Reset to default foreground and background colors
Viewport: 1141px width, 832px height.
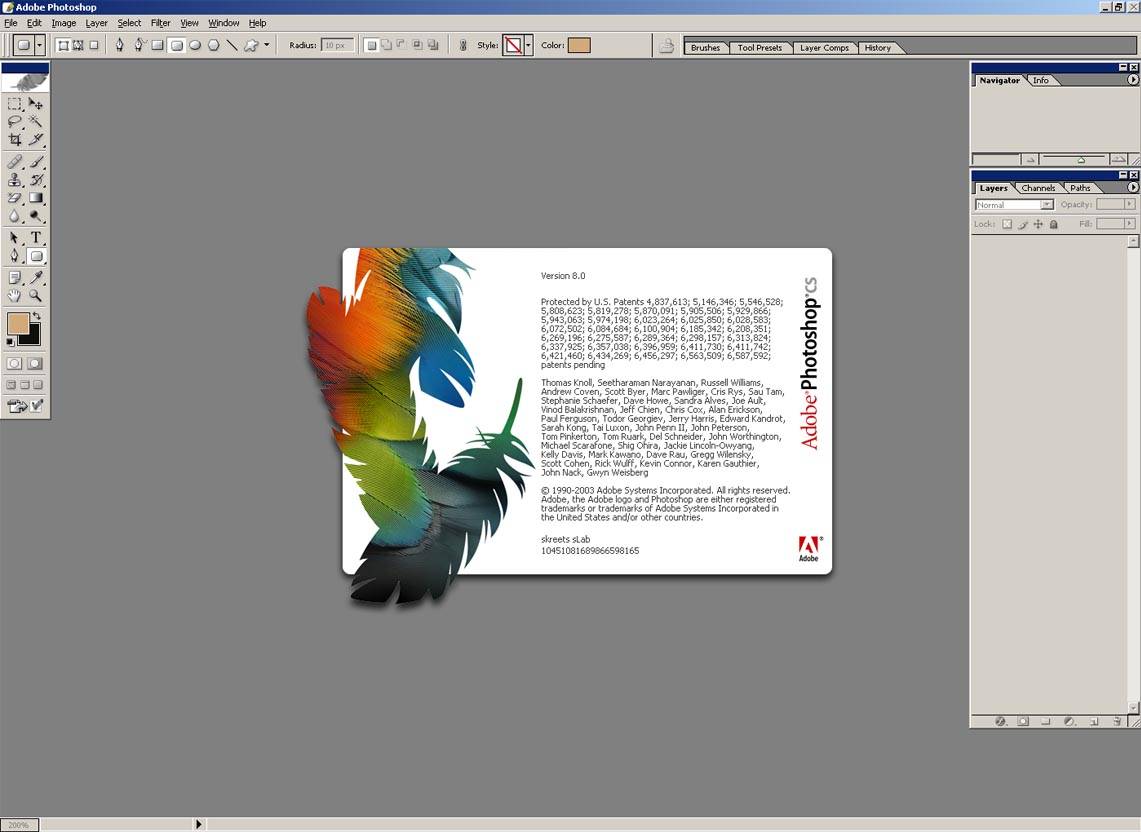click(10, 341)
